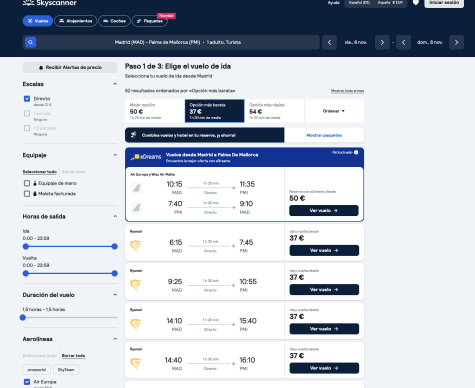Toggle the 1 escala checkbox
Image resolution: width=475 pixels, height=388 pixels.
coord(27,113)
